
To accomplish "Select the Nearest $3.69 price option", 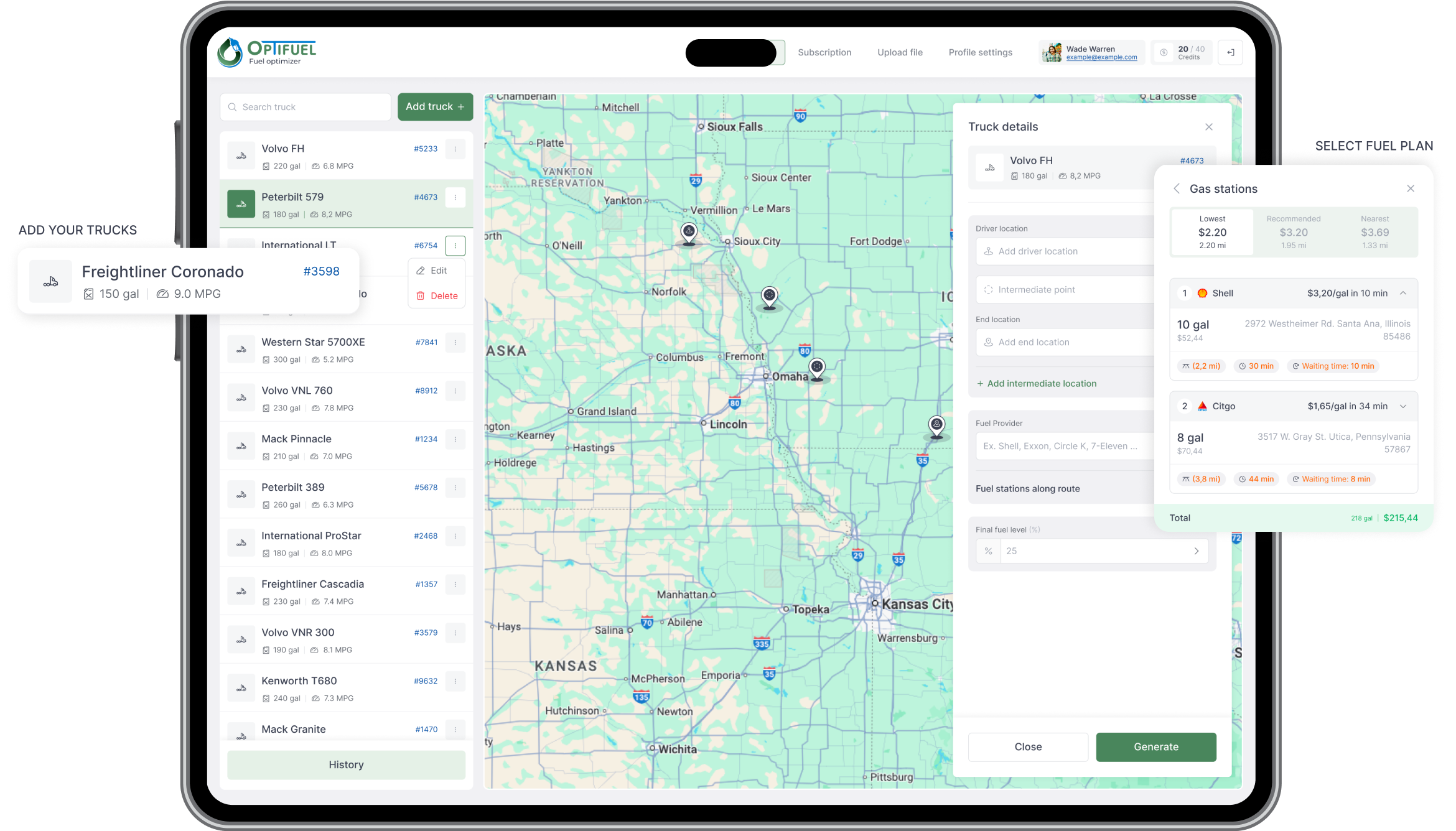I will [1374, 232].
